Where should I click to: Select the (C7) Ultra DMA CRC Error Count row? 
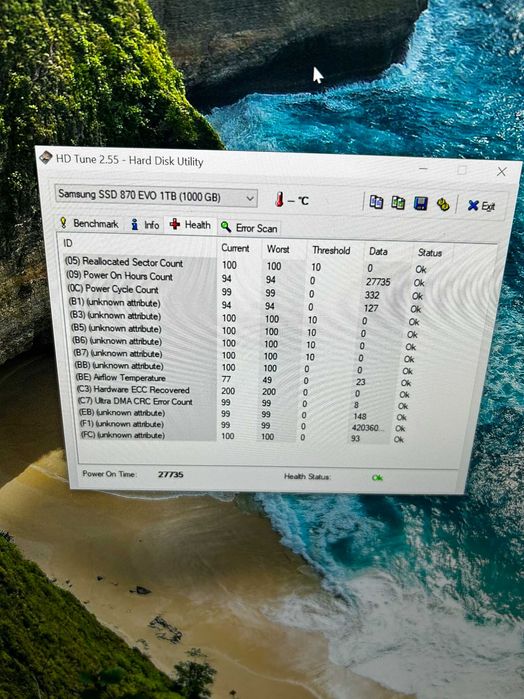pos(243,403)
